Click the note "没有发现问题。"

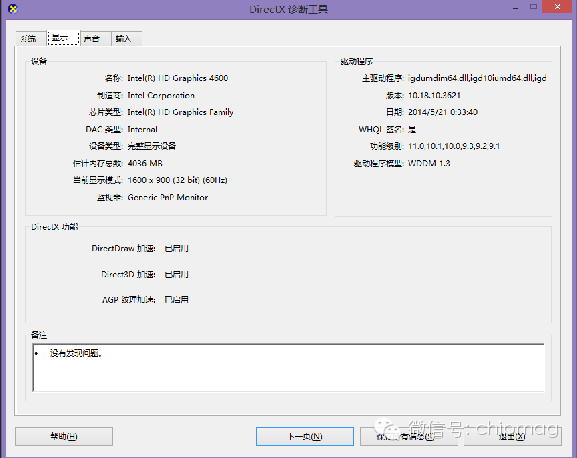(x=75, y=353)
